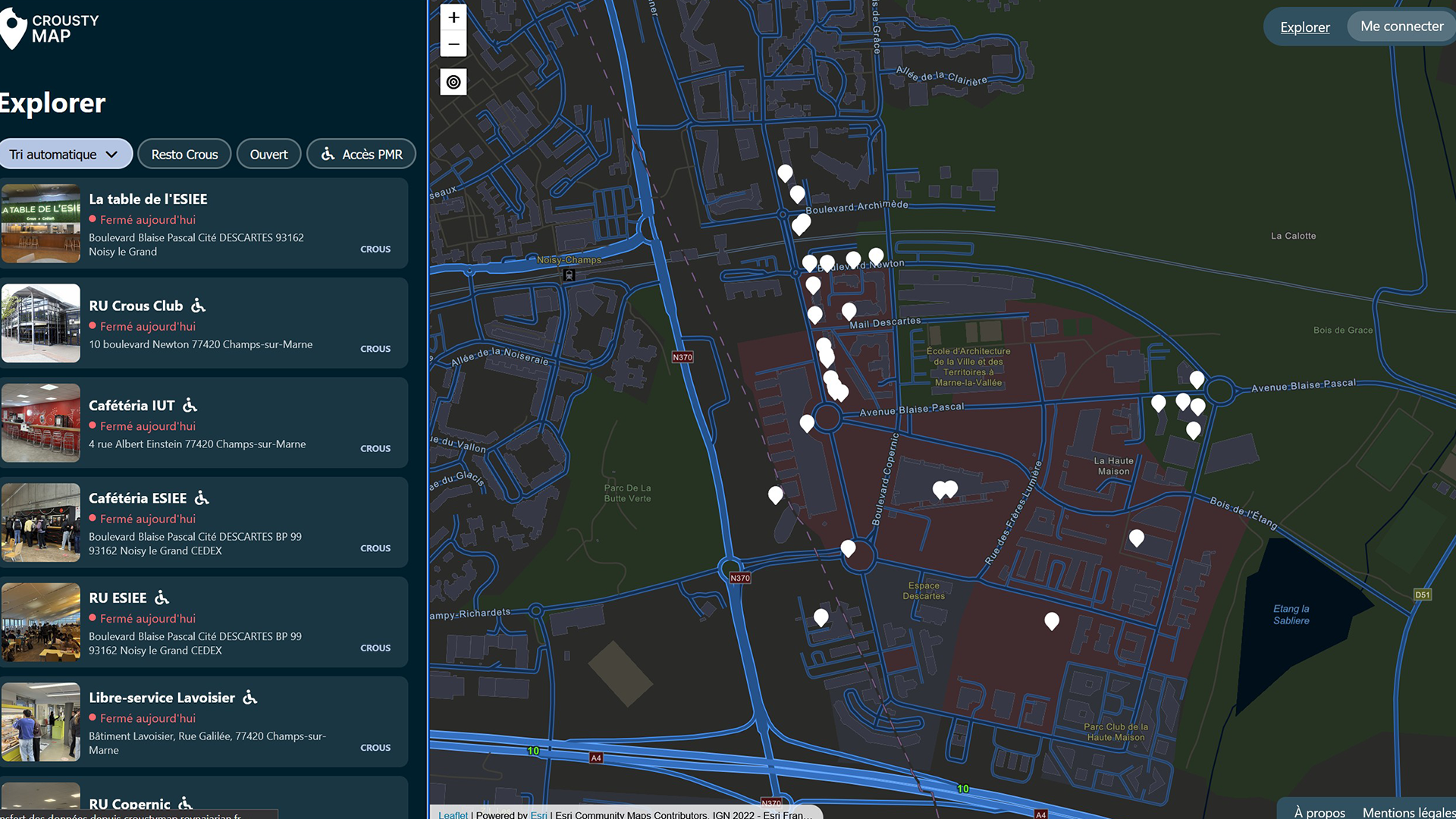The width and height of the screenshot is (1456, 819).
Task: Select the Cafétéria ESIEE listing
Action: [x=204, y=522]
